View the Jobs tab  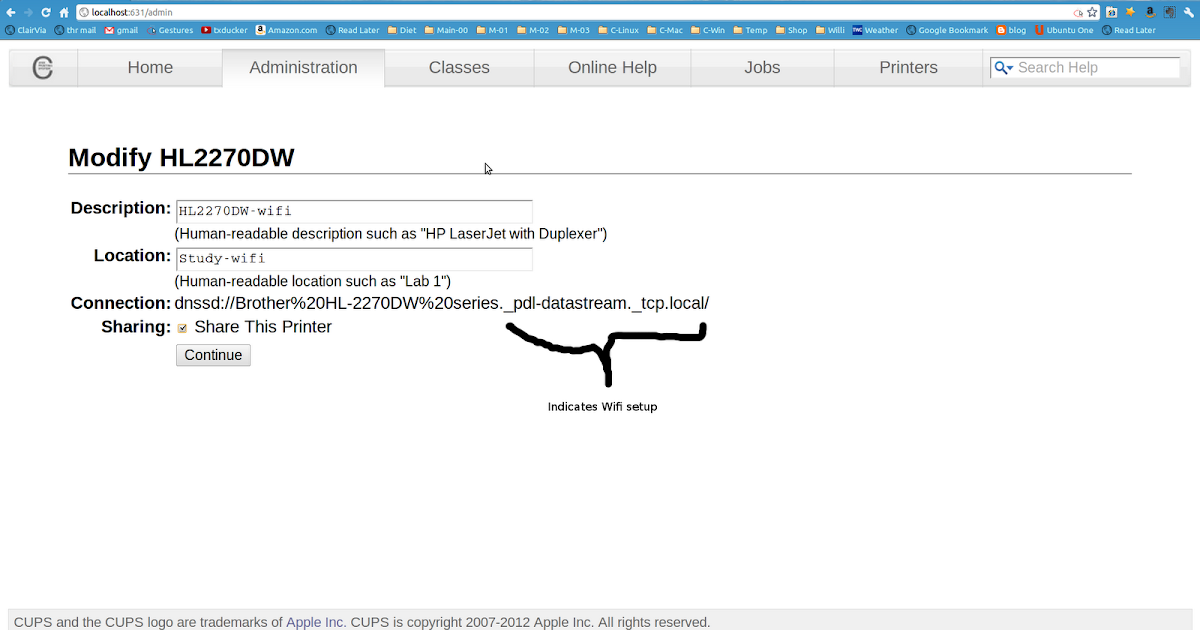coord(762,68)
